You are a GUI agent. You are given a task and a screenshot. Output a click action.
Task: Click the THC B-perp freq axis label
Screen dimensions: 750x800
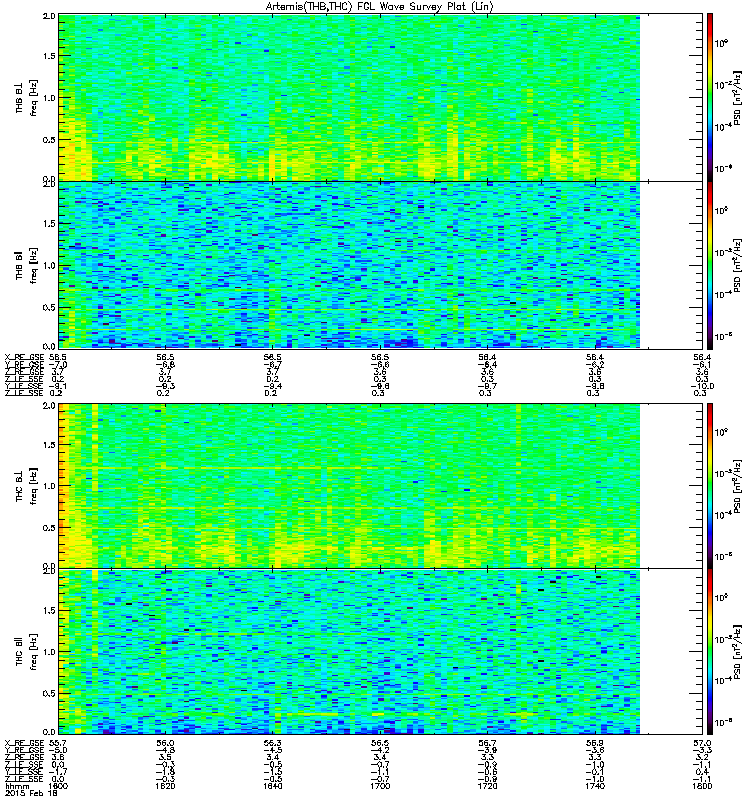[27, 486]
